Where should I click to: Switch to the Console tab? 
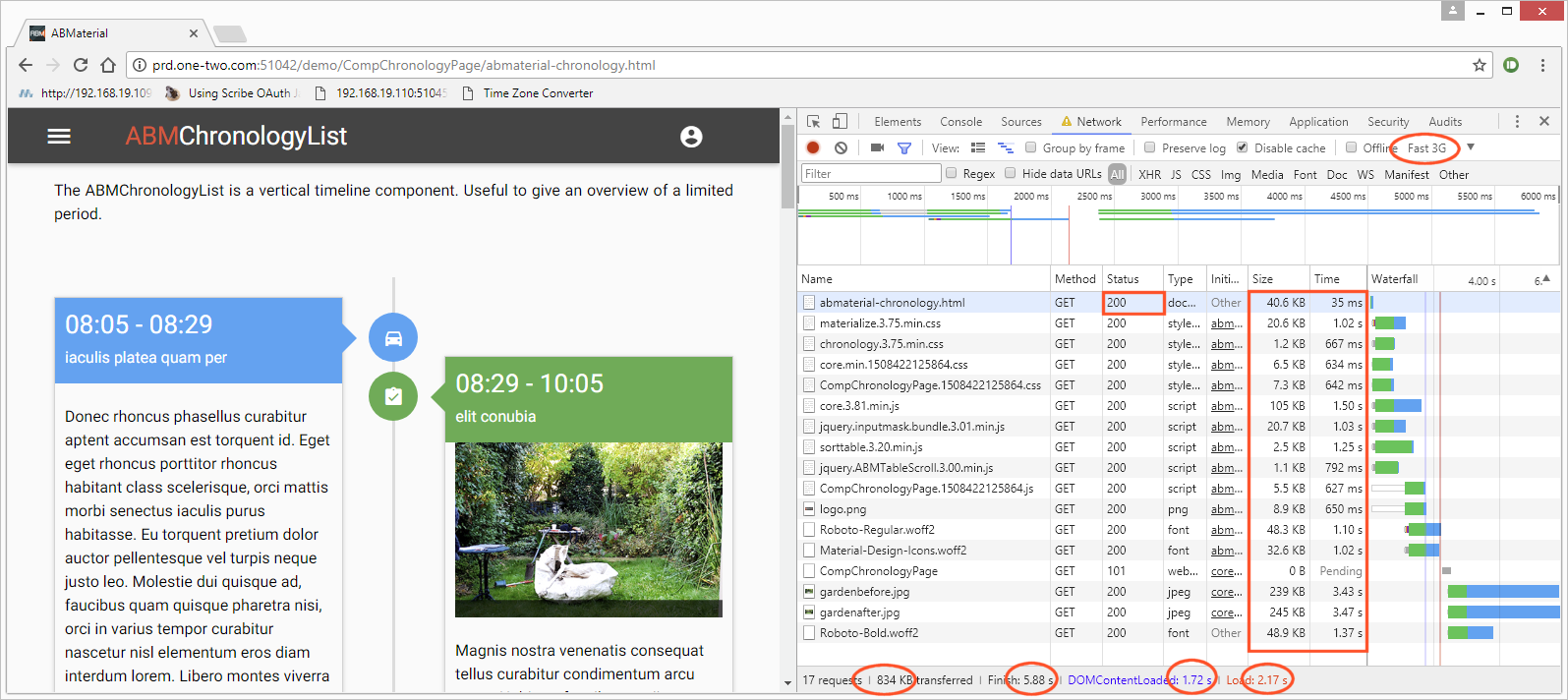pos(960,122)
